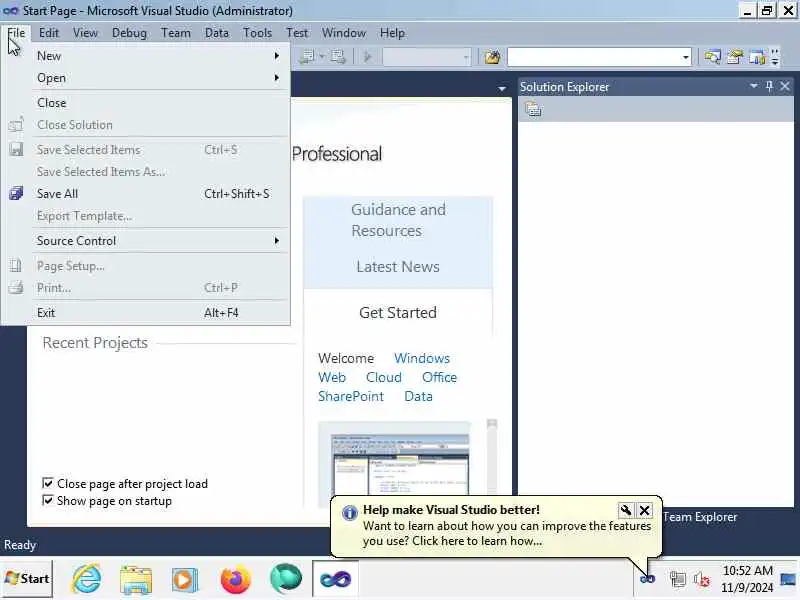Open the toolbar options overflow arrow
This screenshot has width=800, height=600.
point(775,57)
